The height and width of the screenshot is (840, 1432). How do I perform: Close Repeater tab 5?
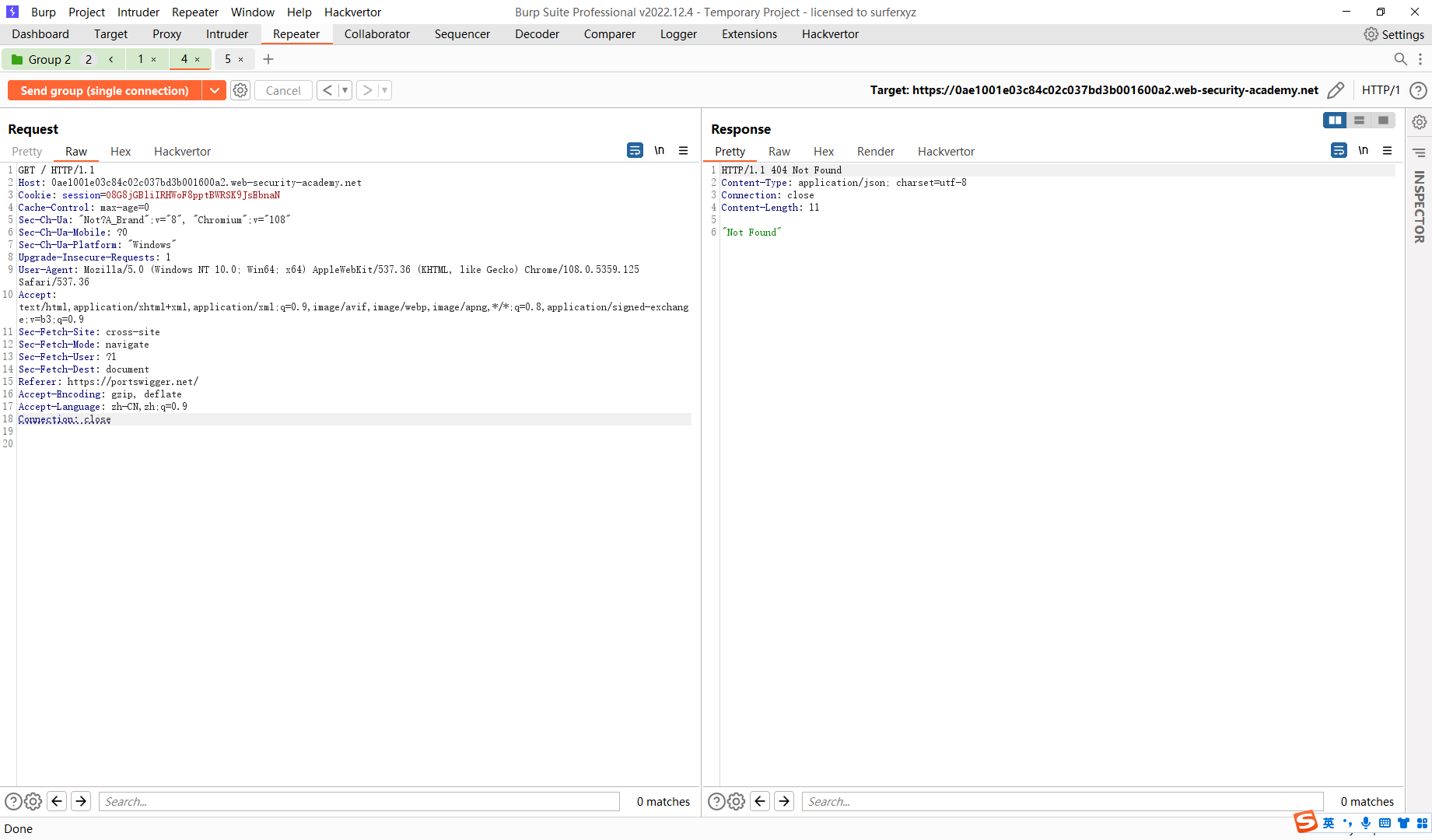click(x=241, y=59)
